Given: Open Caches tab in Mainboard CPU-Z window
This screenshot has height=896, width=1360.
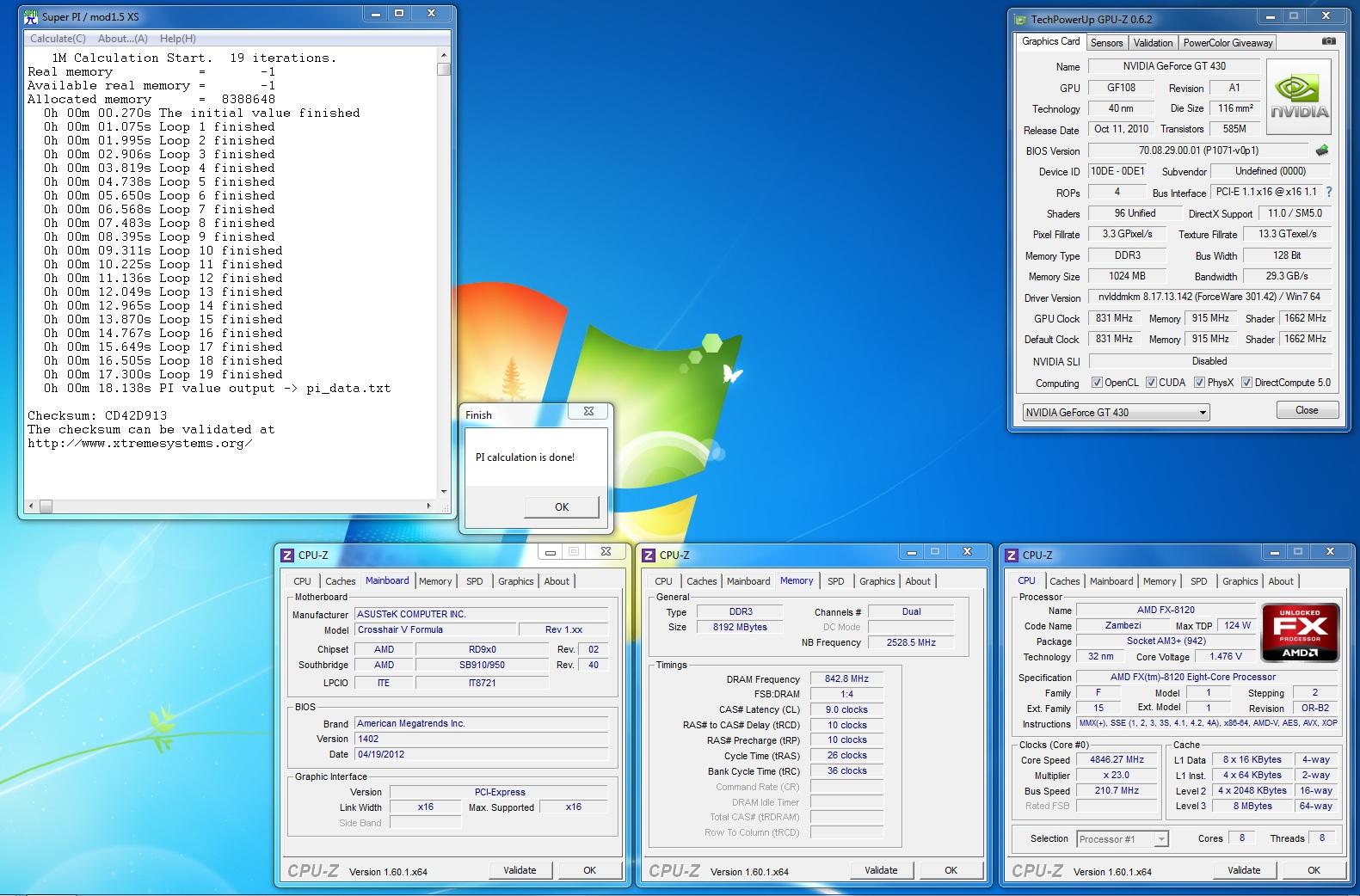Looking at the screenshot, I should coord(340,581).
